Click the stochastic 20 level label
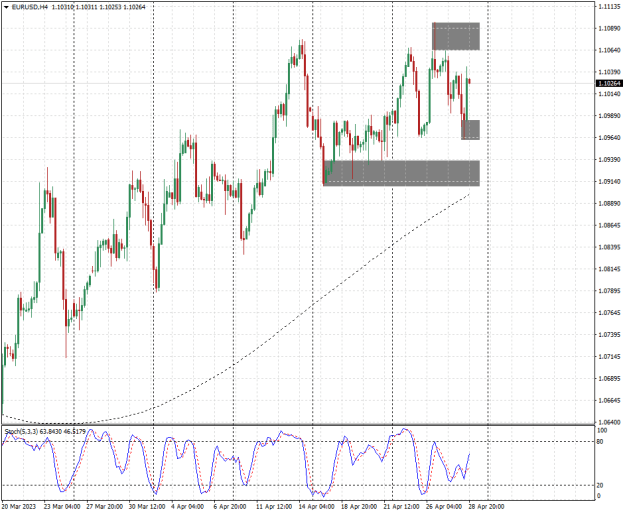 pos(600,486)
